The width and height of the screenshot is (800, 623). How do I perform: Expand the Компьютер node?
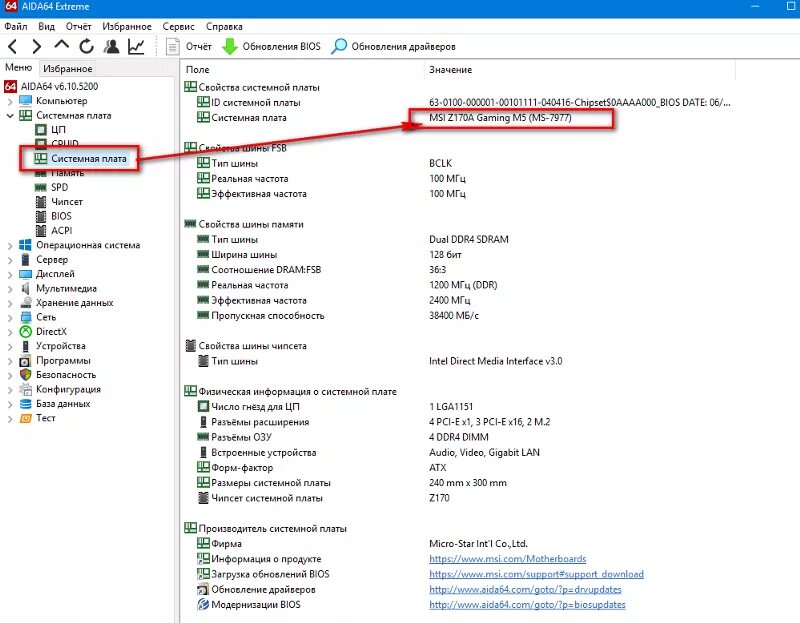click(x=10, y=101)
